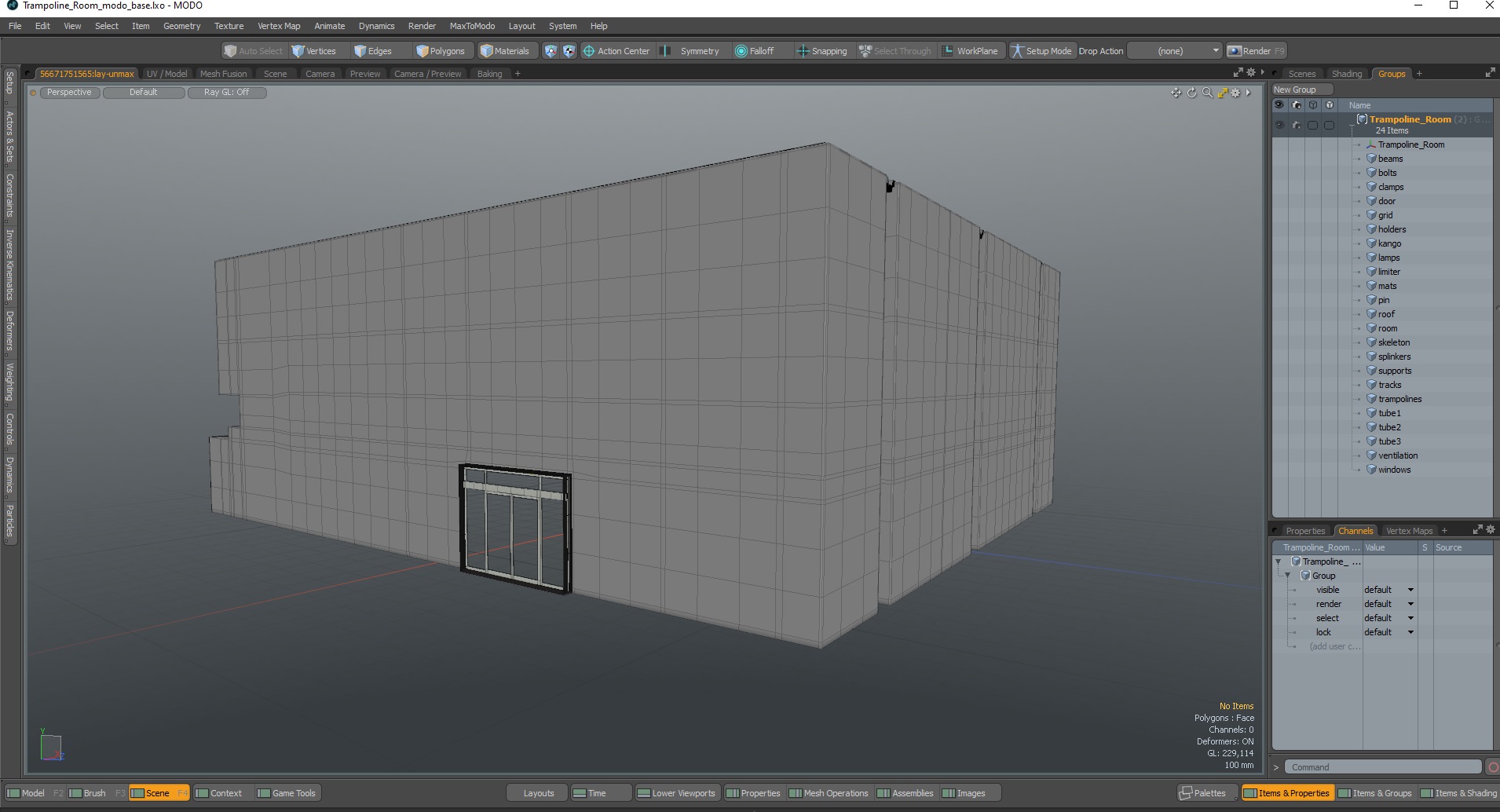Click the second shield icon before Action Center
The image size is (1500, 812).
(x=569, y=51)
